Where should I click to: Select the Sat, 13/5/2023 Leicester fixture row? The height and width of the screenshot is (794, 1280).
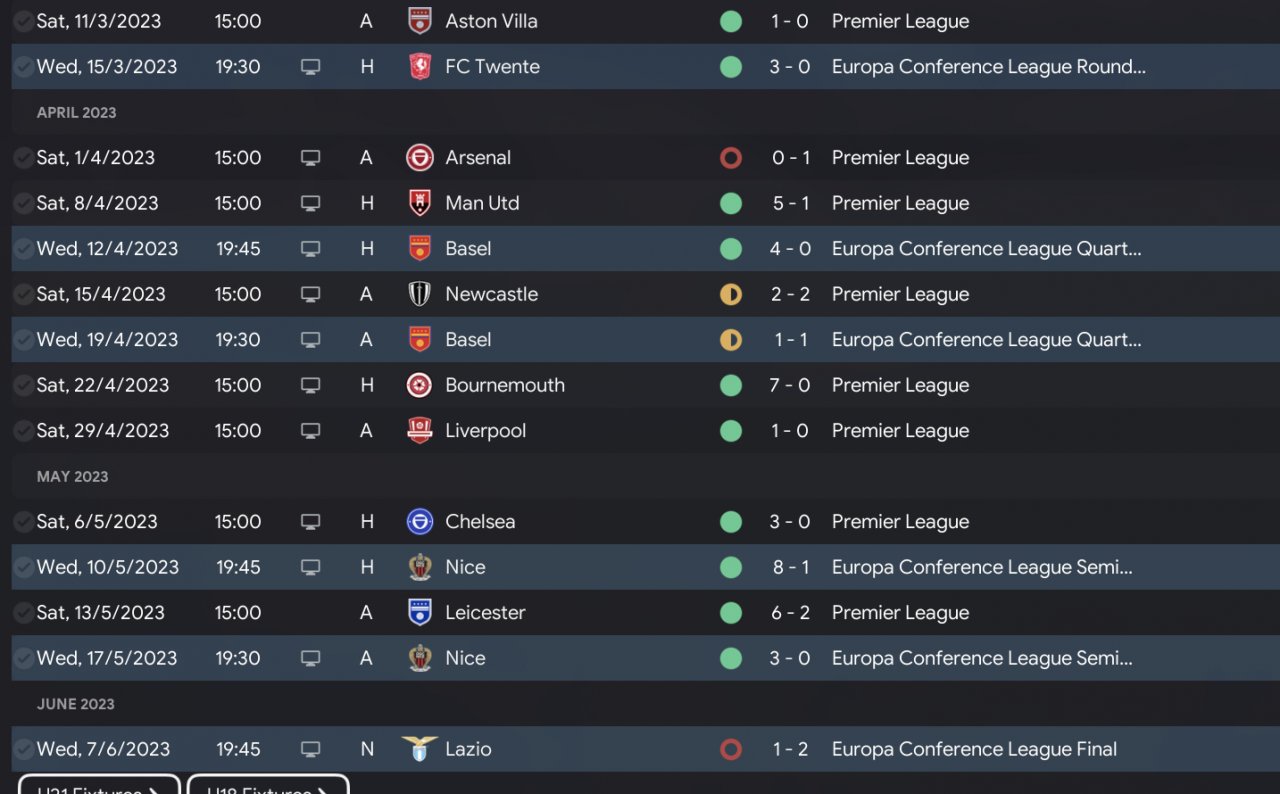click(600, 613)
